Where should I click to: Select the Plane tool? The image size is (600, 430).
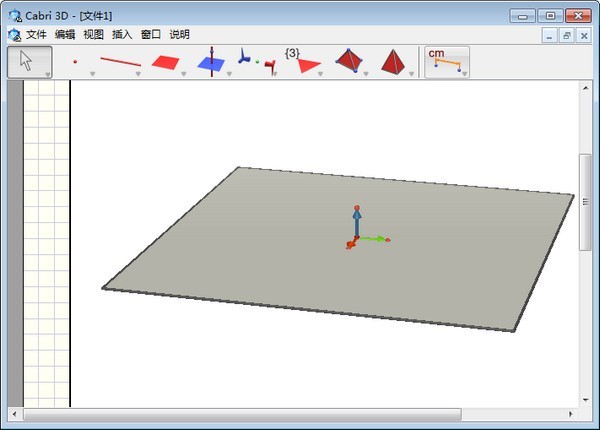[165, 62]
